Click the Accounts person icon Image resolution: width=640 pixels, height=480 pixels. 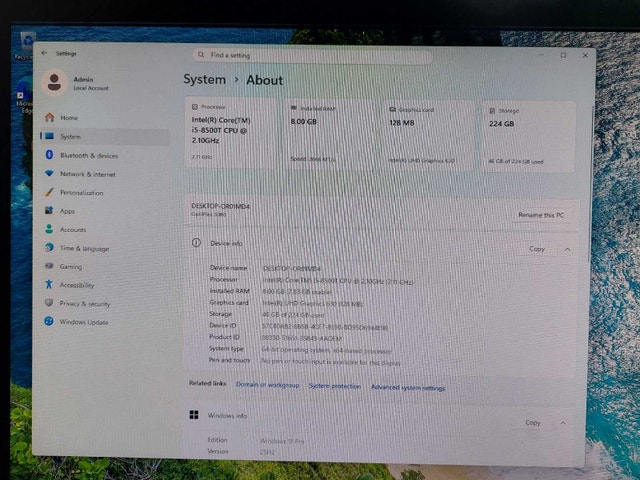[49, 229]
